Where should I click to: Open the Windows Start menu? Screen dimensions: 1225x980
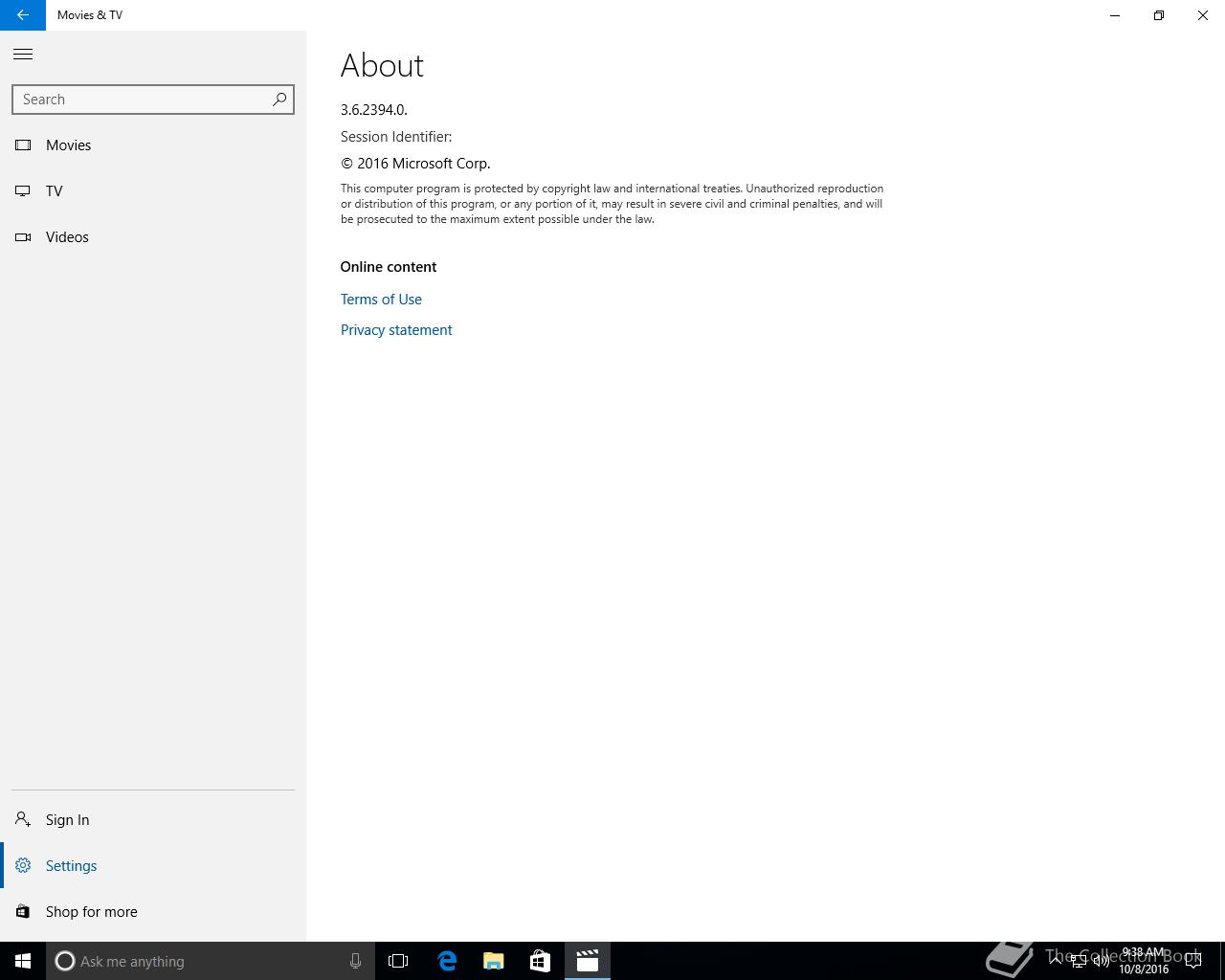[23, 961]
